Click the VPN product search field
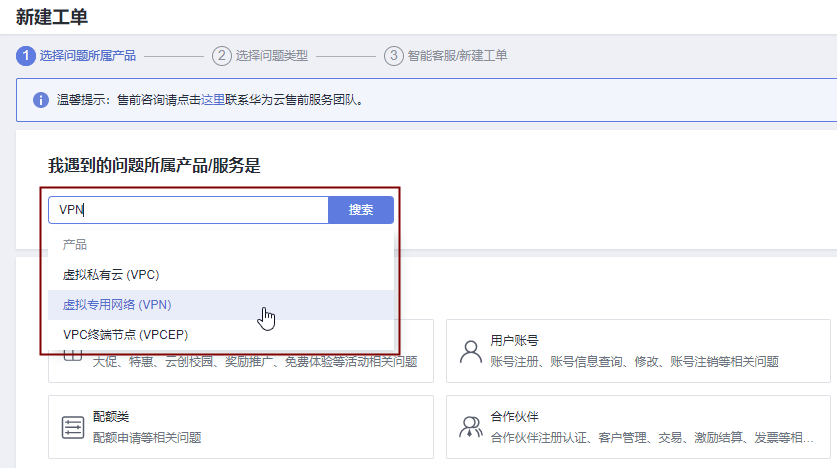This screenshot has width=837, height=468. click(x=188, y=210)
